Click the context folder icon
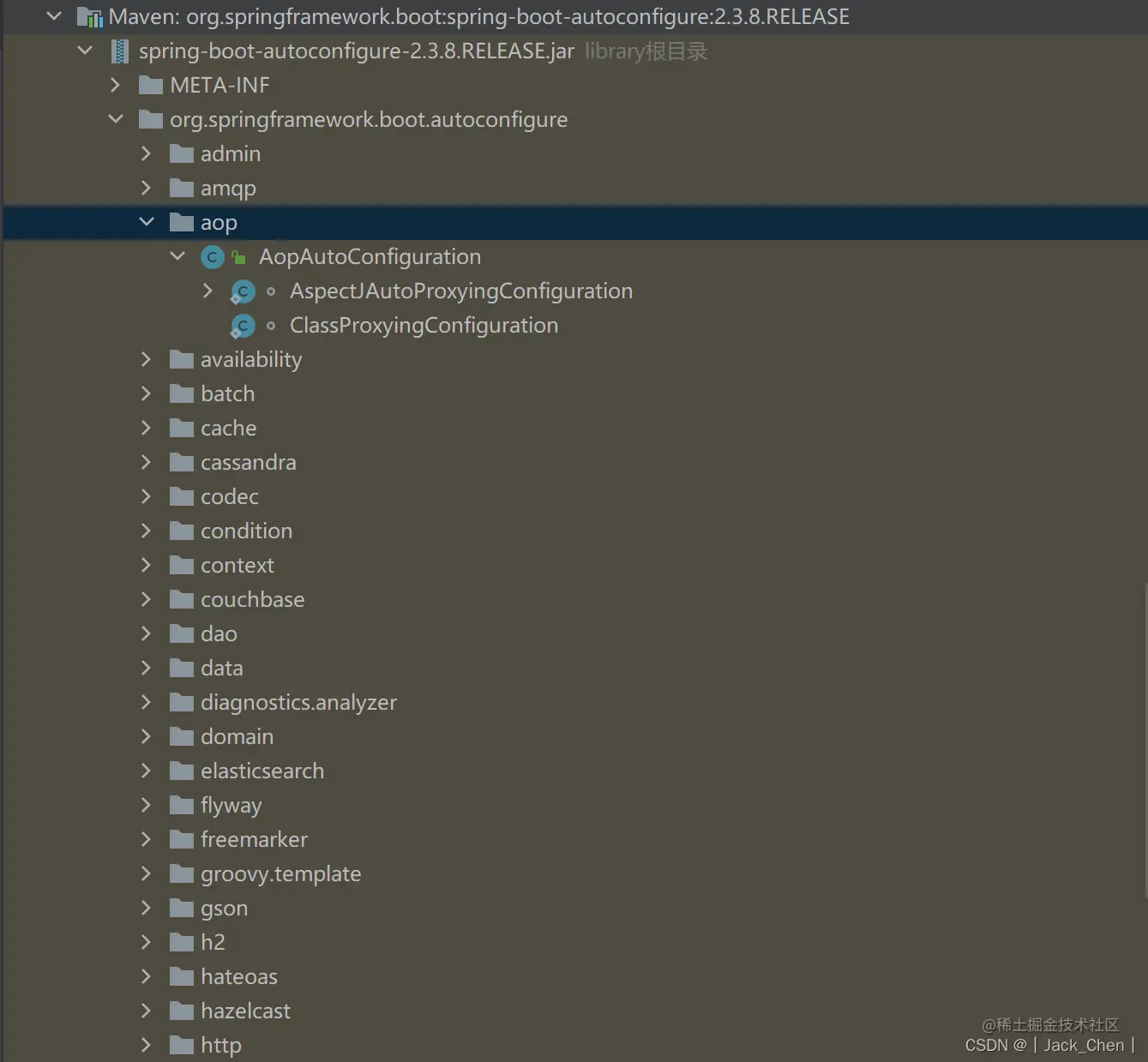 coord(182,565)
